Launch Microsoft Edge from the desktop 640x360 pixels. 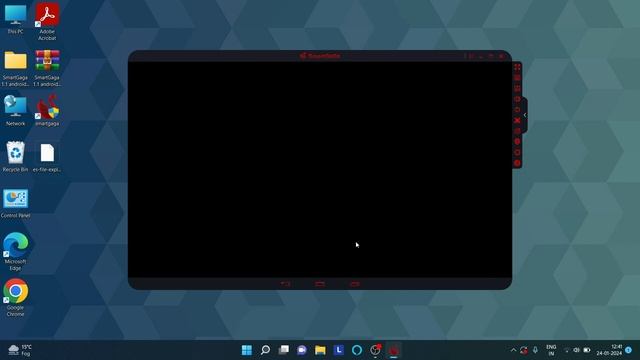(x=16, y=251)
